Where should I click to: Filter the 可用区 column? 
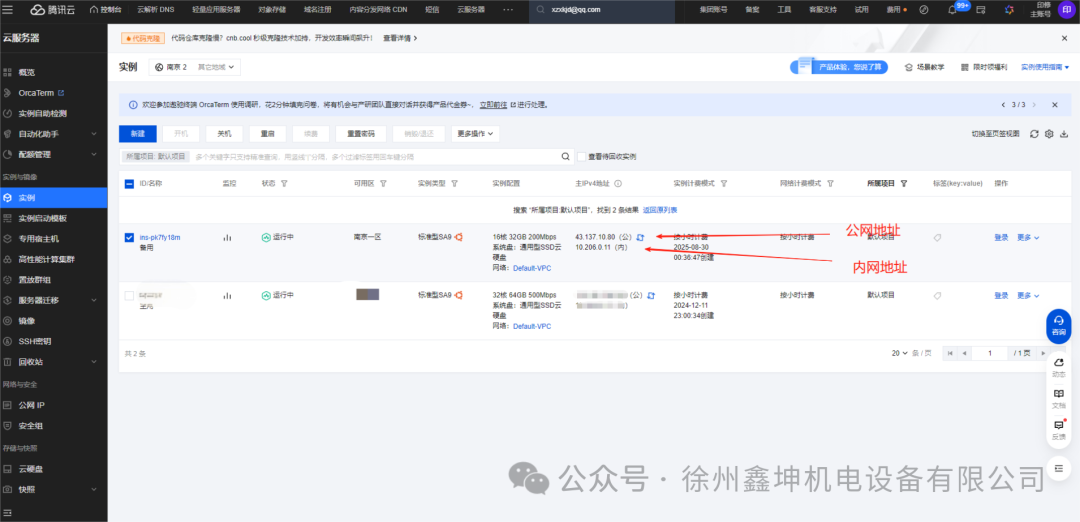click(383, 184)
